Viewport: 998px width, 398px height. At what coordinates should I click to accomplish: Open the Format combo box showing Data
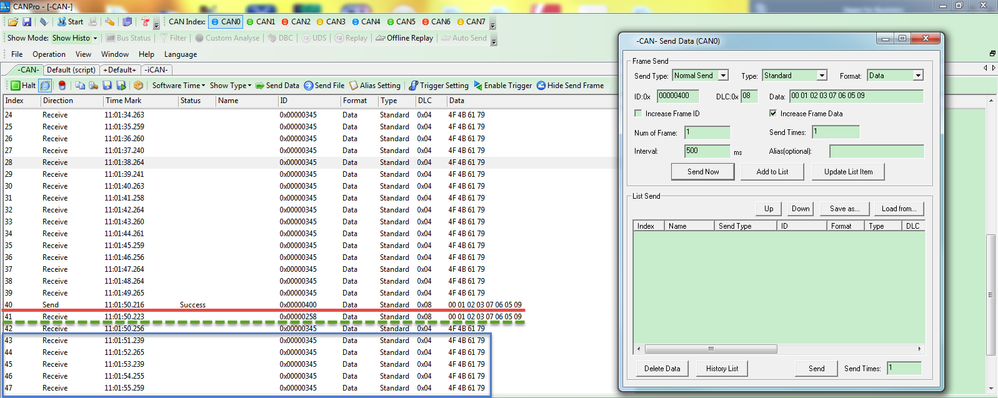point(895,75)
